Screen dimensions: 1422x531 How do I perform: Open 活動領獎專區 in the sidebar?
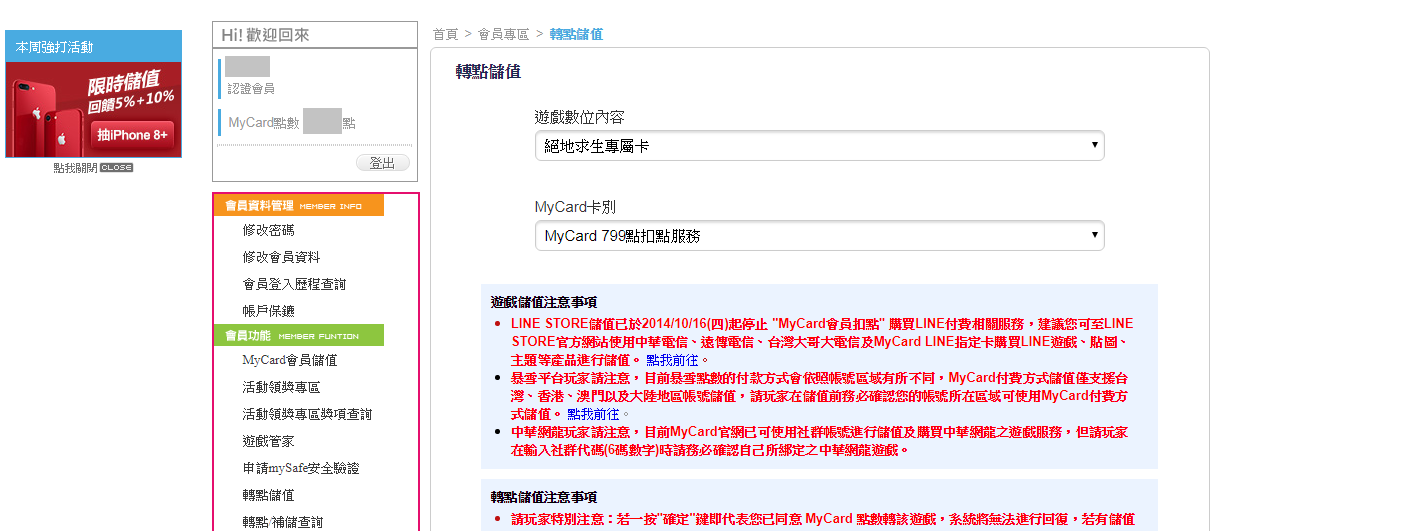[x=281, y=387]
